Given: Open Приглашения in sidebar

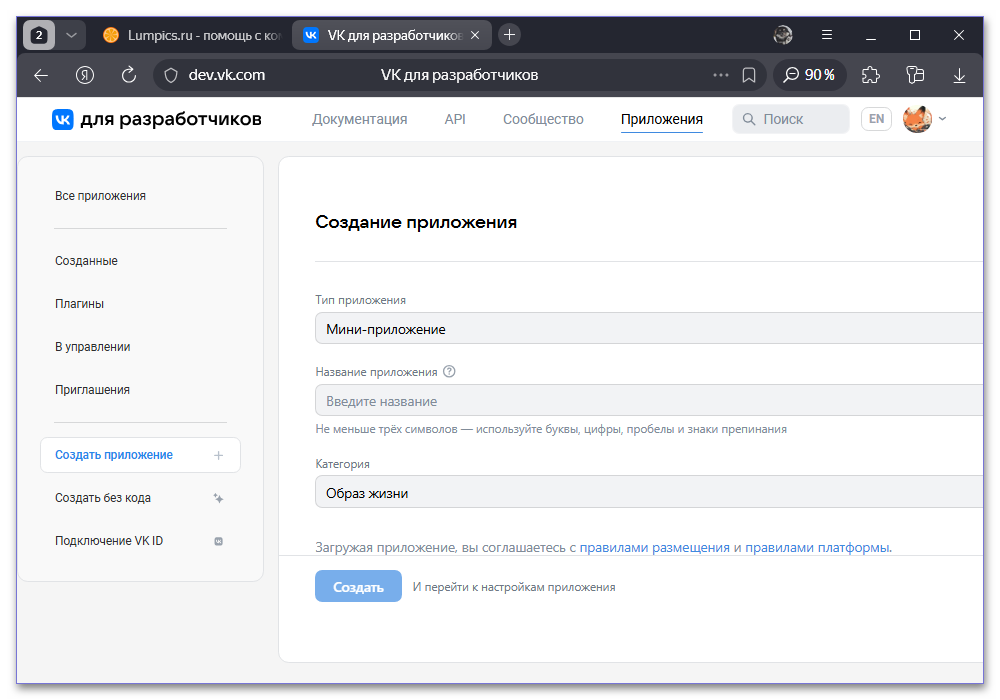Looking at the screenshot, I should coord(92,390).
